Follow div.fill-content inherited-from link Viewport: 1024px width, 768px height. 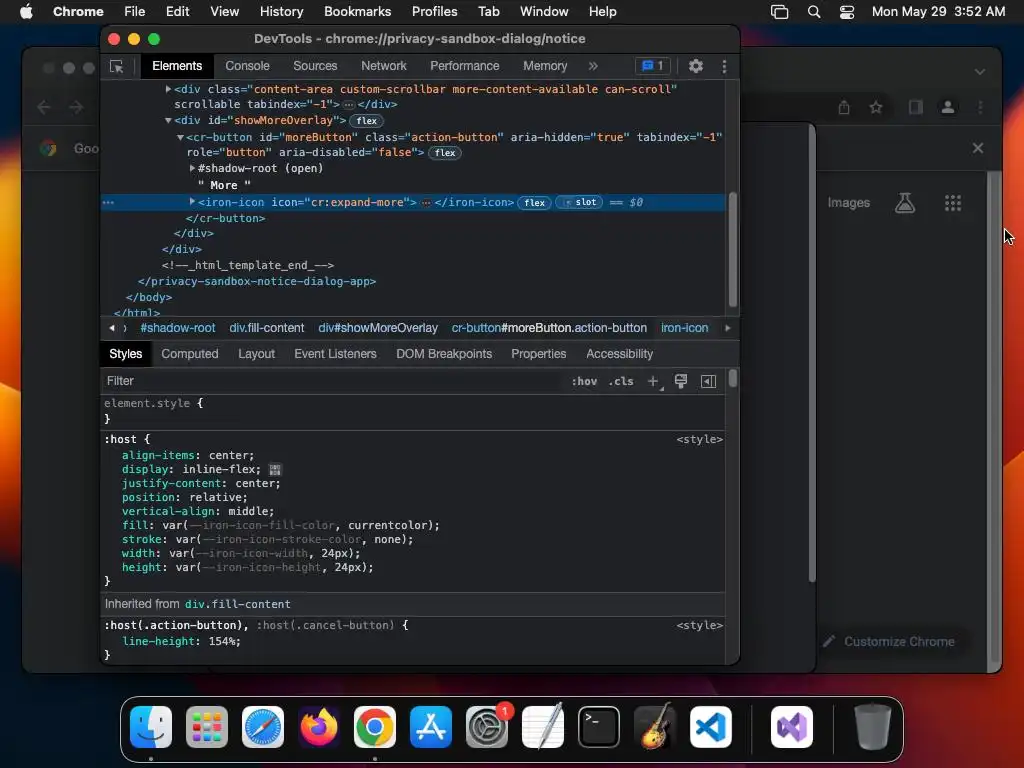point(238,605)
